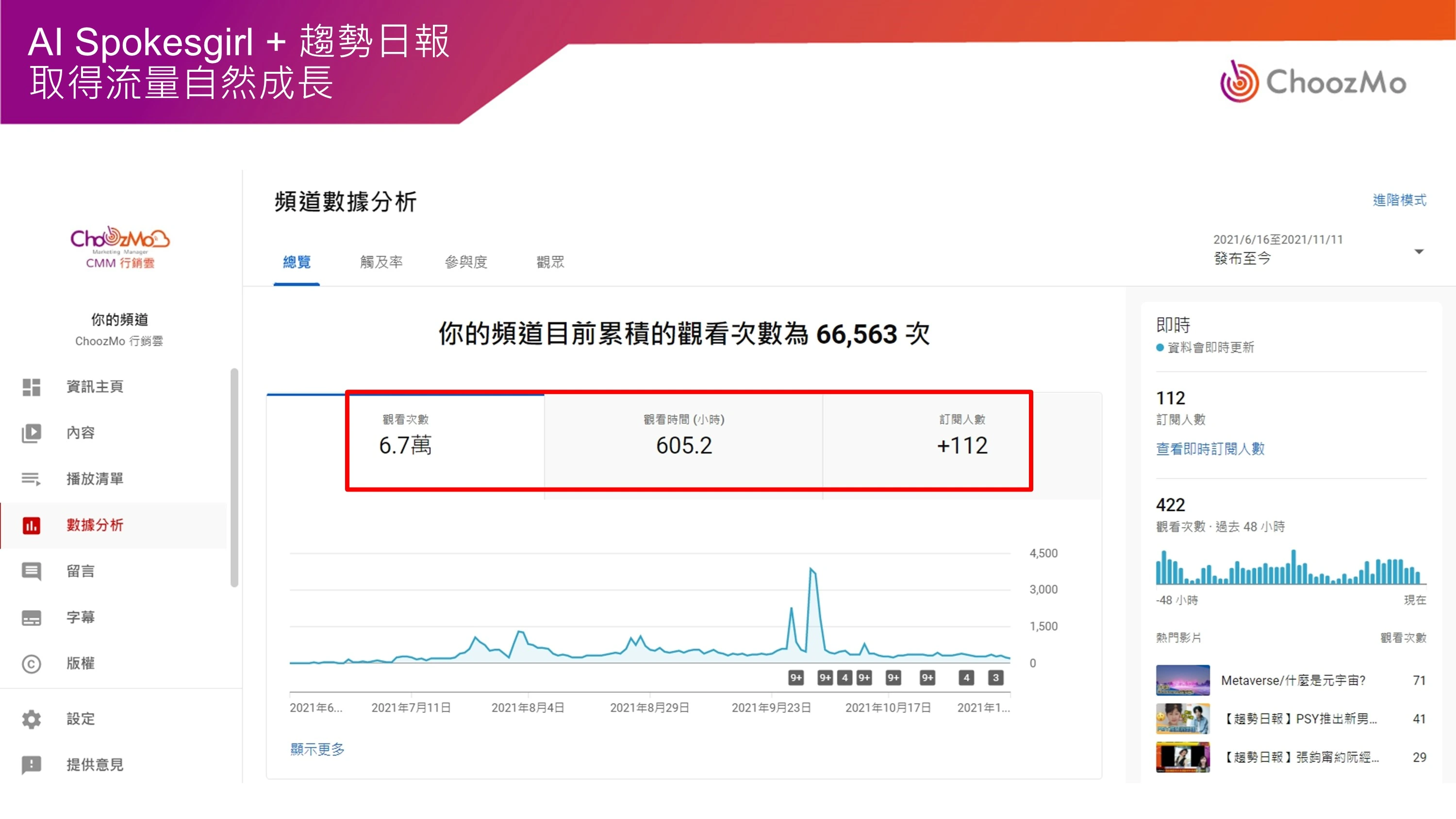Switch to the 觀眾 tab
This screenshot has width=1456, height=819.
click(x=550, y=262)
